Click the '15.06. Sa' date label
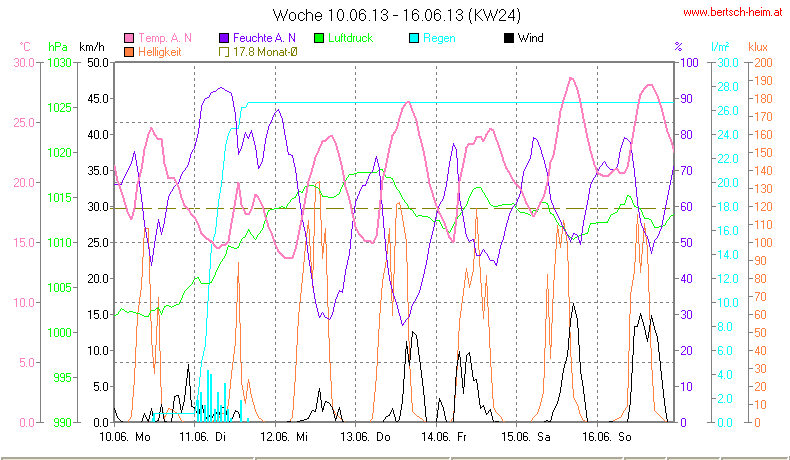The width and height of the screenshot is (790, 460). pos(525,437)
